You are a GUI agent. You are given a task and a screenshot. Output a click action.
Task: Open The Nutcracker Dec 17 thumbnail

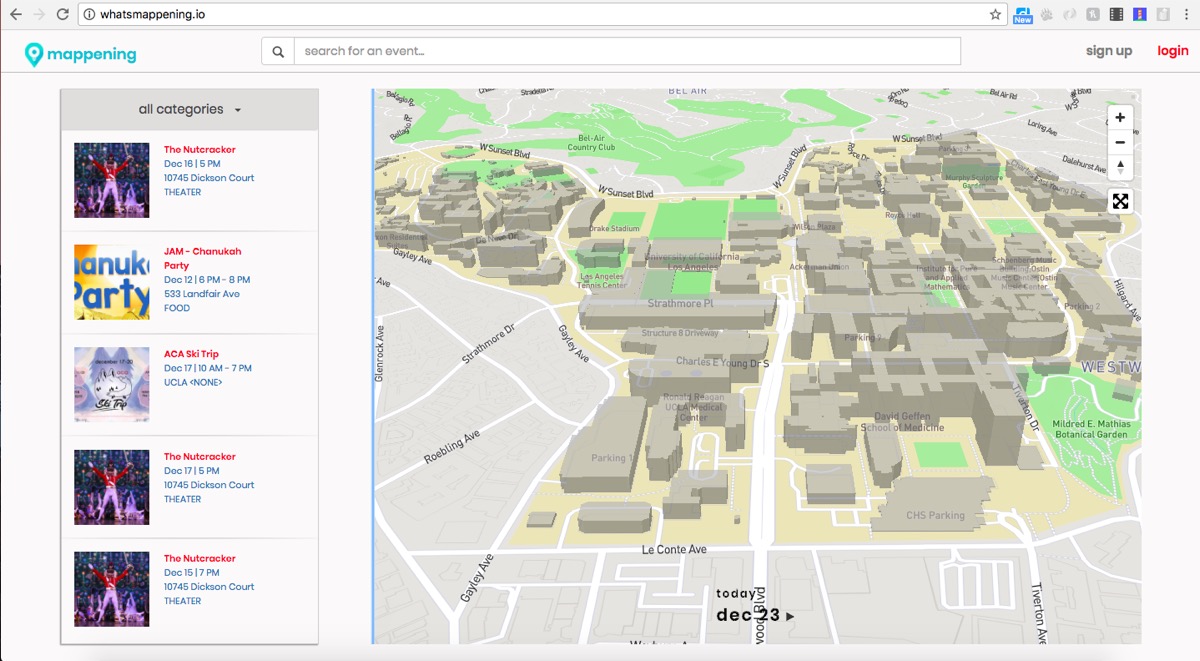coord(112,487)
